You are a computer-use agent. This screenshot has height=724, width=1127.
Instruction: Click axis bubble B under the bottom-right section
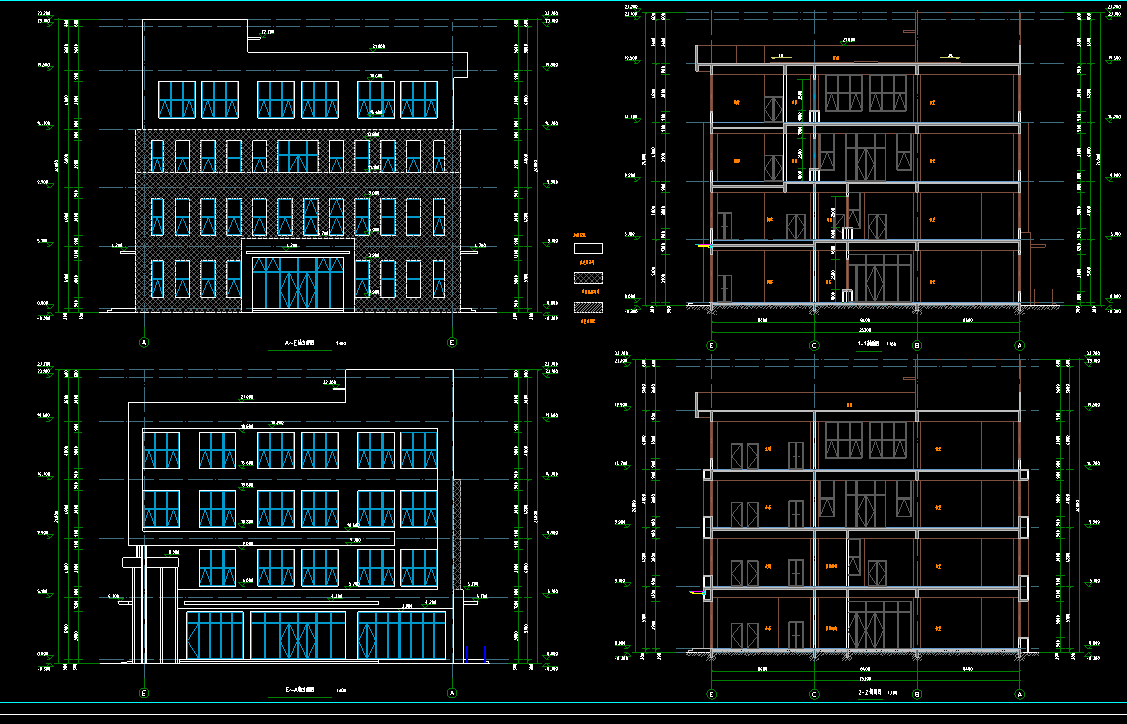point(917,694)
